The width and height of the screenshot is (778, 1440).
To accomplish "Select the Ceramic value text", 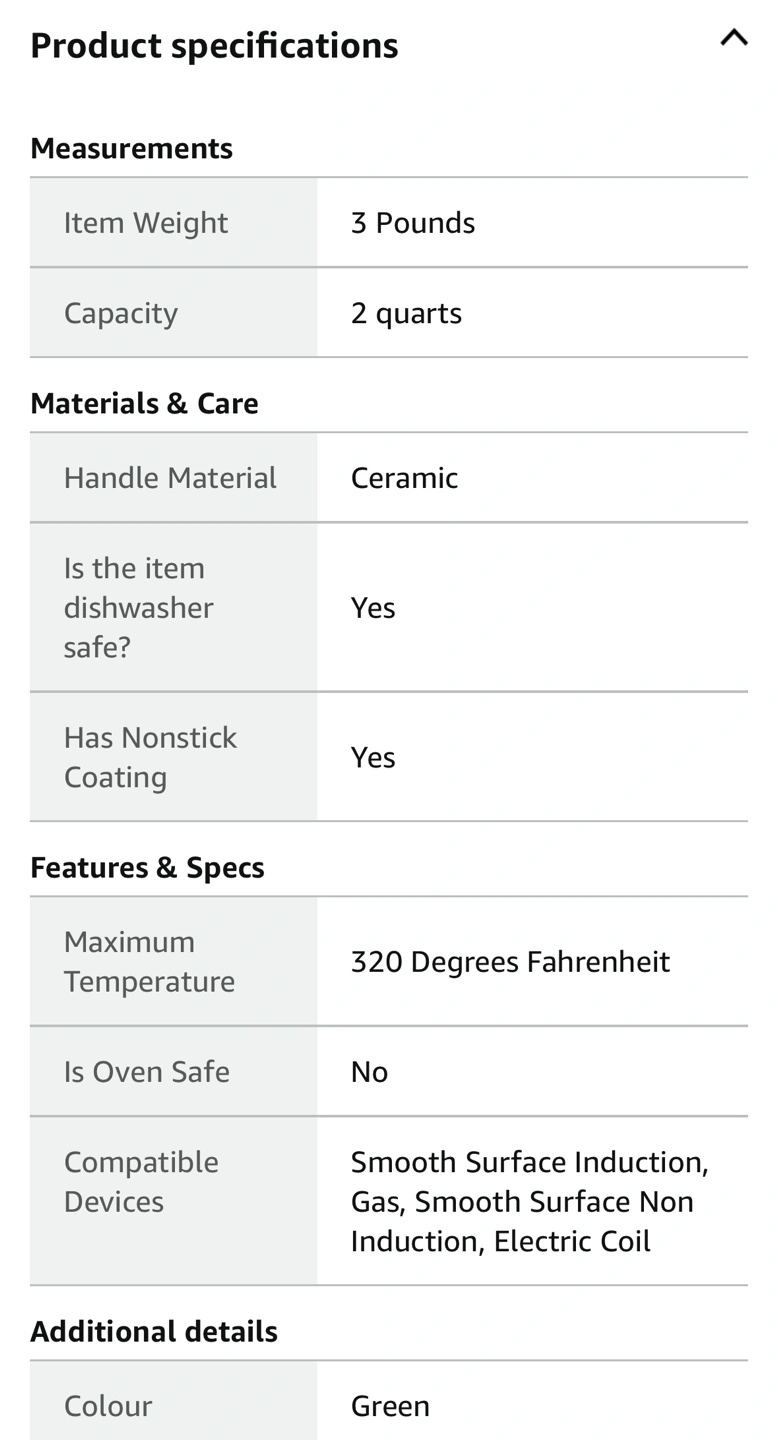I will [404, 478].
